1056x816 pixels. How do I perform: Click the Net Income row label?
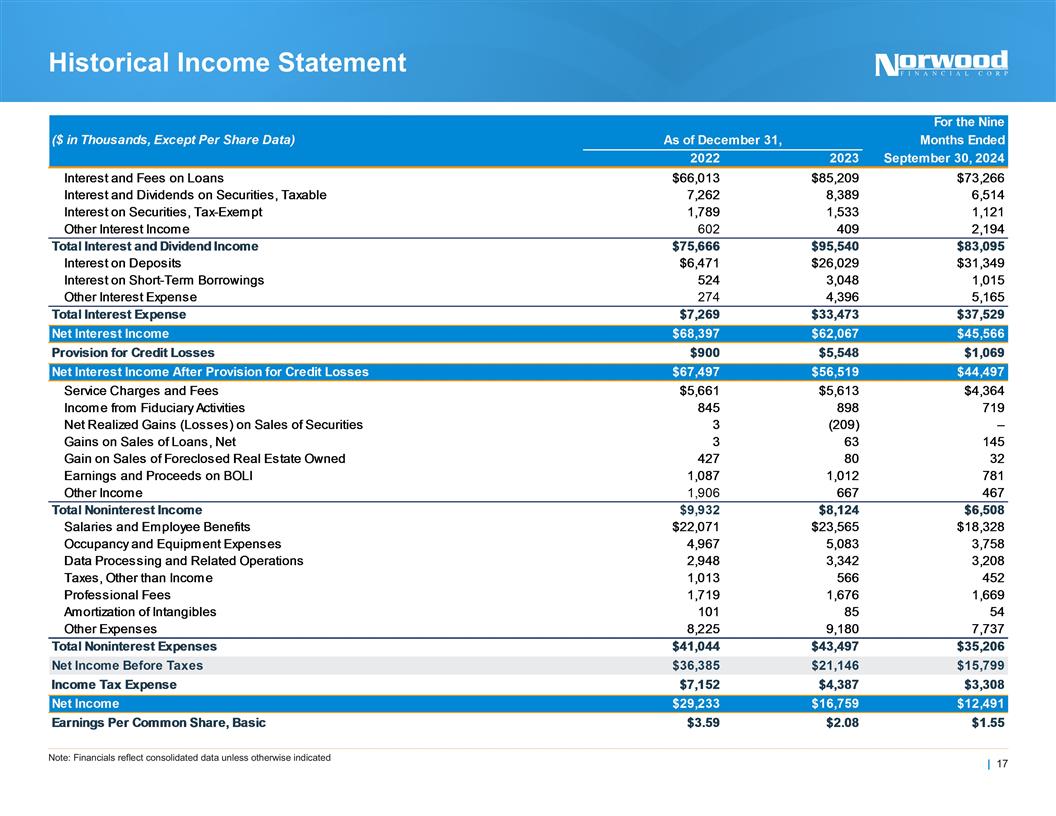coord(84,703)
